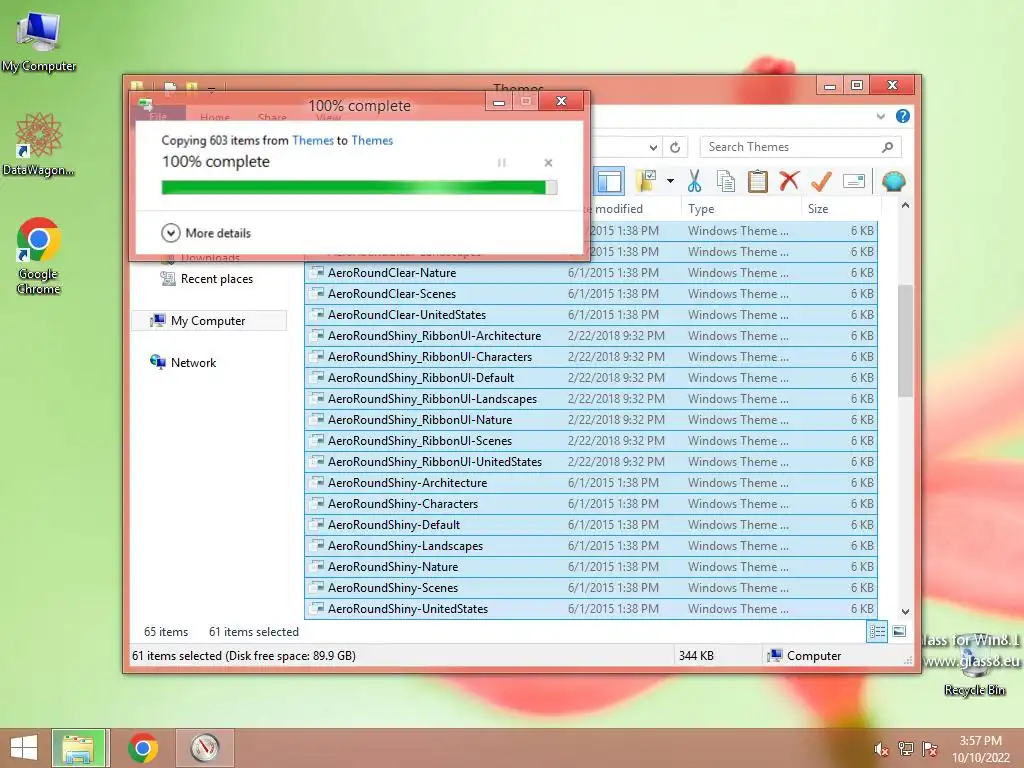The height and width of the screenshot is (768, 1024).
Task: Click the Action Center flag tray icon
Action: coord(929,749)
